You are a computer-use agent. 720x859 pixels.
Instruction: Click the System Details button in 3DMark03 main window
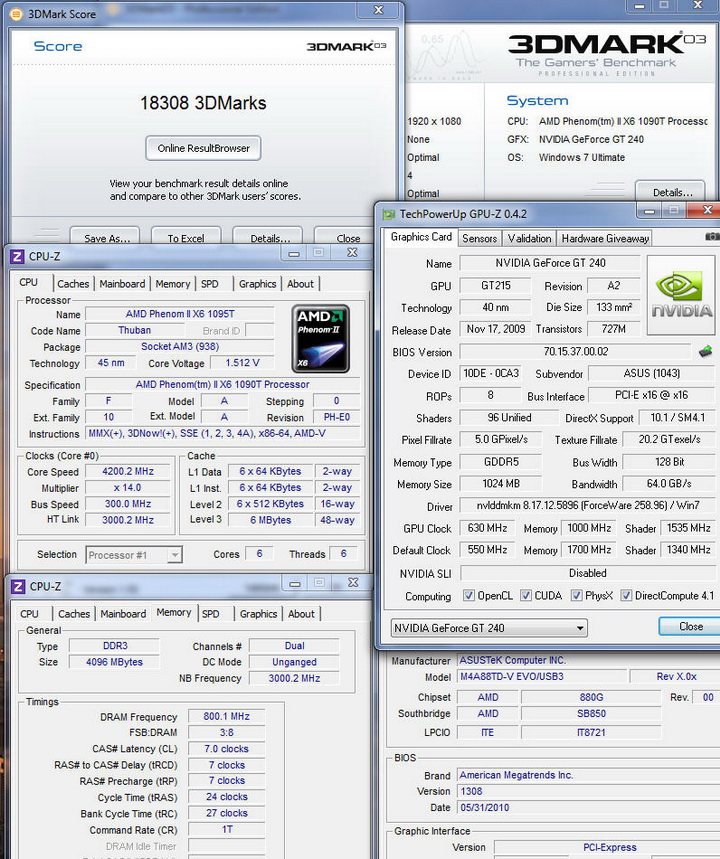point(671,191)
